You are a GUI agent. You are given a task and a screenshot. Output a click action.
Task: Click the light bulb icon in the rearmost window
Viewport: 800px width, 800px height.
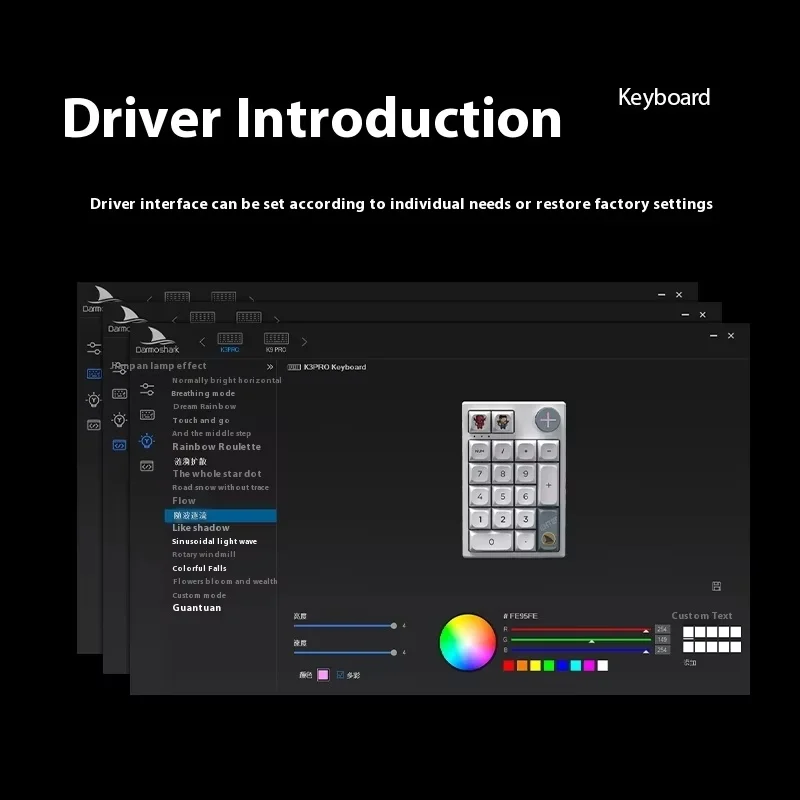coord(94,399)
